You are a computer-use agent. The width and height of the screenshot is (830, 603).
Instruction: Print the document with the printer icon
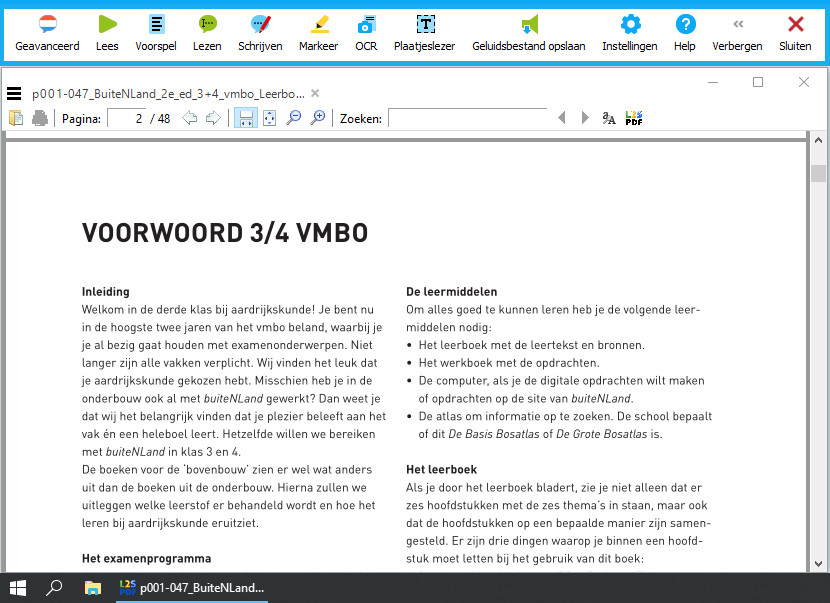40,118
